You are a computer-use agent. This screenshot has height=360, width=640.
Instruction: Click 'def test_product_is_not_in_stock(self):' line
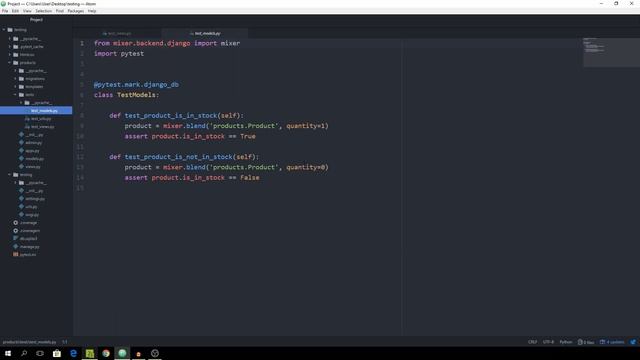tap(184, 157)
